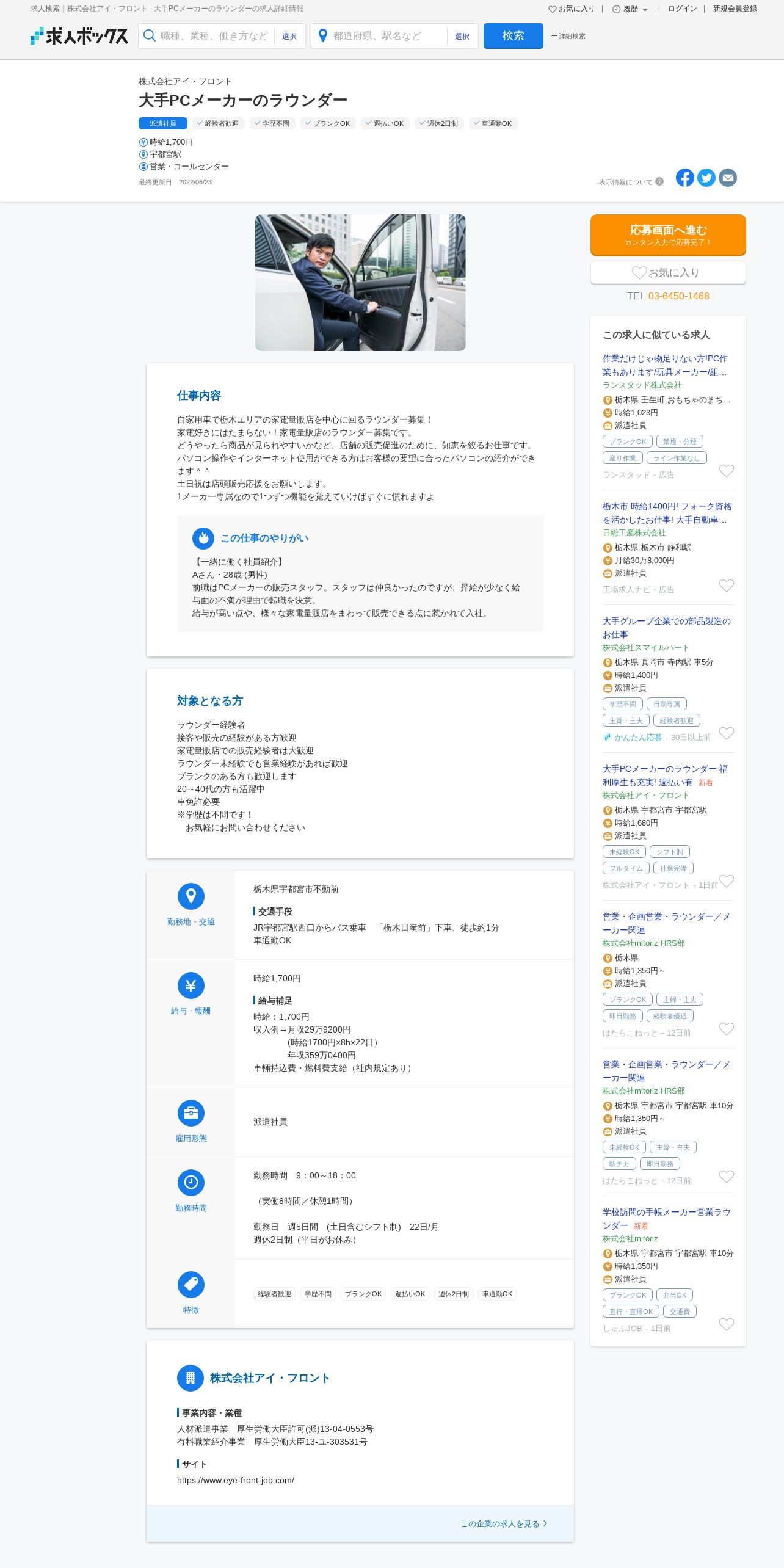Click the ブランクOK tag in ランスタッド card
Viewport: 784px width, 1568px height.
628,441
